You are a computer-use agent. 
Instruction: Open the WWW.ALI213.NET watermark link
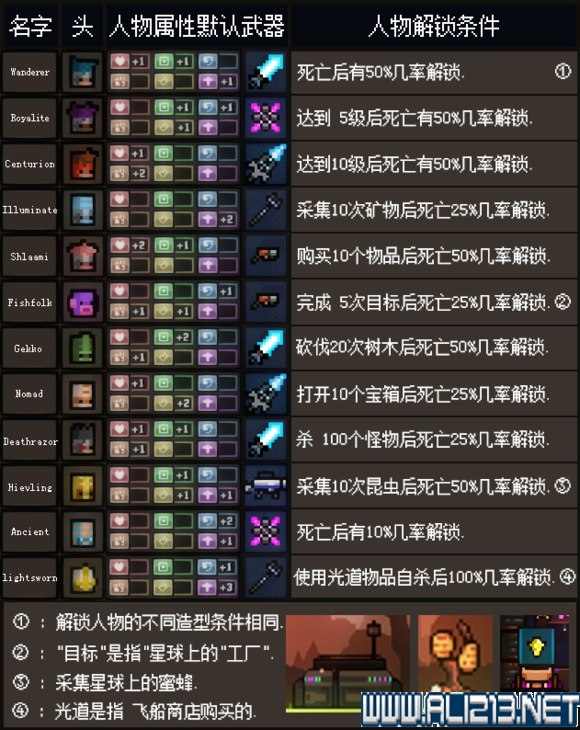(x=470, y=710)
